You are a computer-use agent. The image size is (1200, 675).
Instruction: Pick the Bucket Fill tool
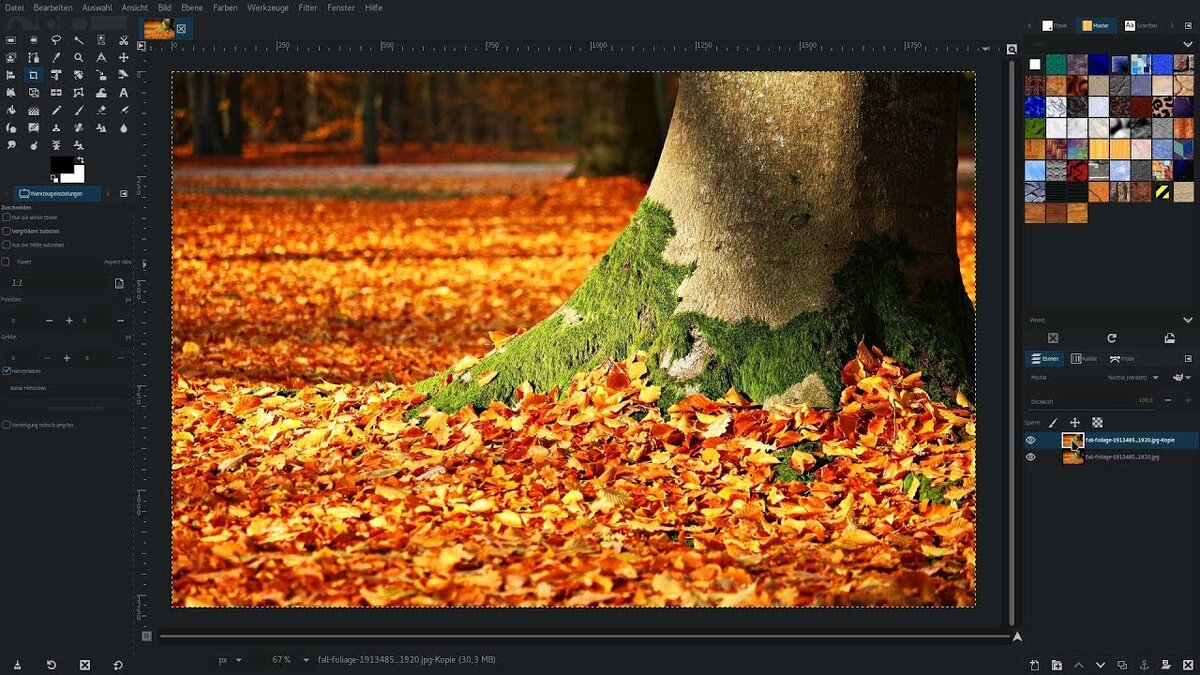(12, 108)
